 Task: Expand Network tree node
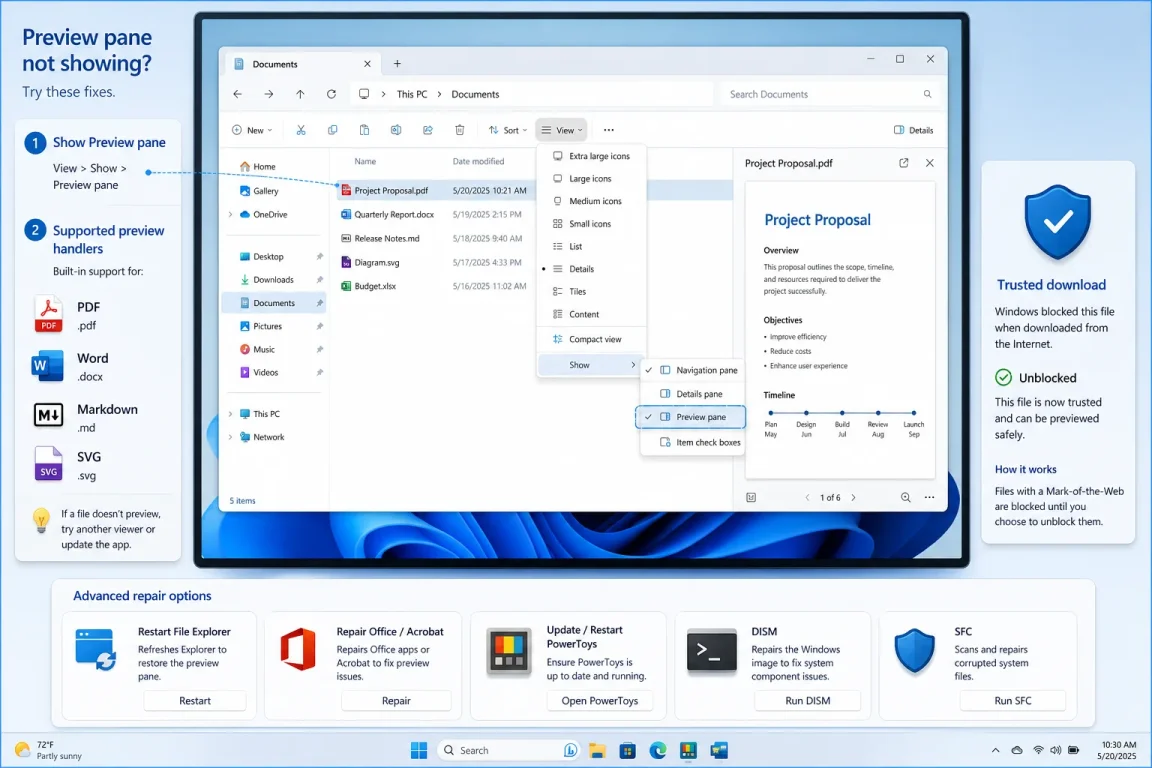point(231,437)
